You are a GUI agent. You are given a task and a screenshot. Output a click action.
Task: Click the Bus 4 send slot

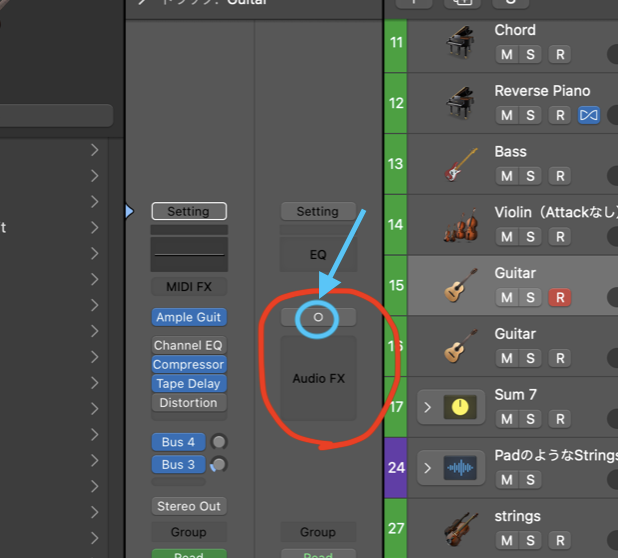click(178, 442)
